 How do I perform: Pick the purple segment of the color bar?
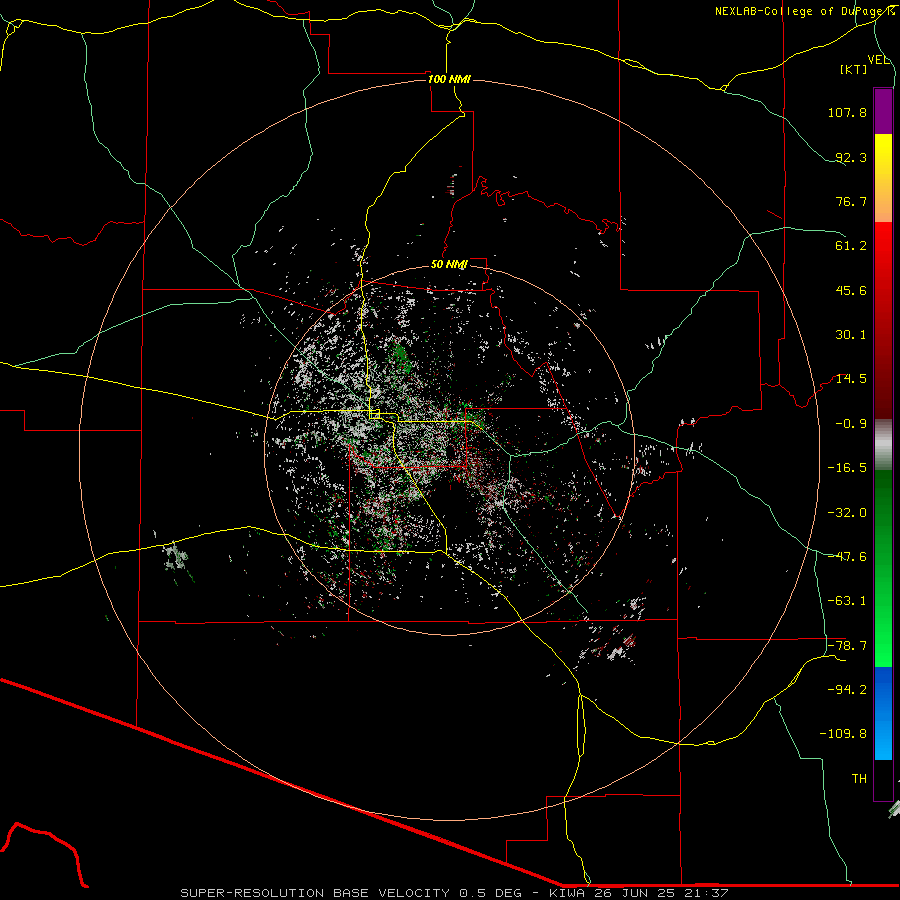coord(883,111)
